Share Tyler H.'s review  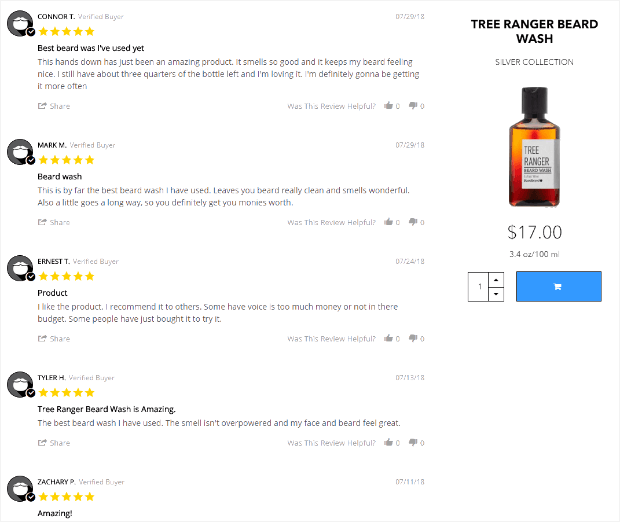pyautogui.click(x=54, y=442)
